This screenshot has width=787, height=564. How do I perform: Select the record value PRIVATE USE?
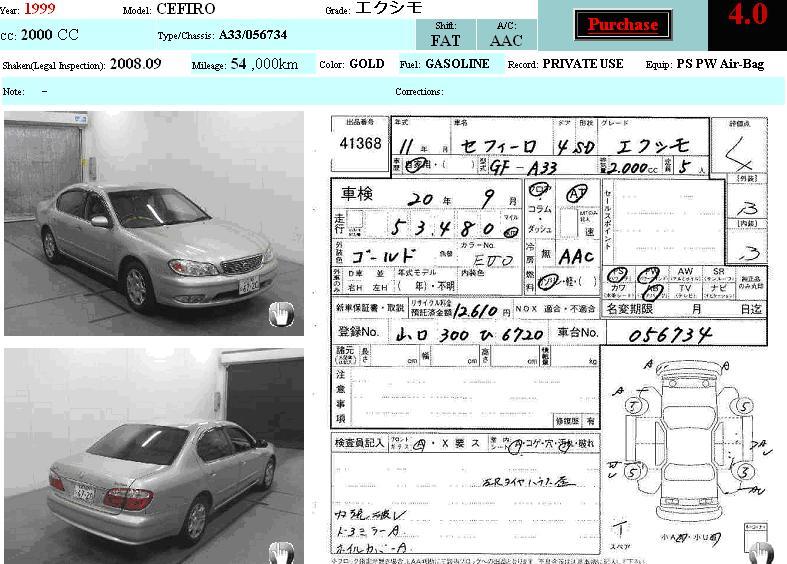(x=583, y=64)
